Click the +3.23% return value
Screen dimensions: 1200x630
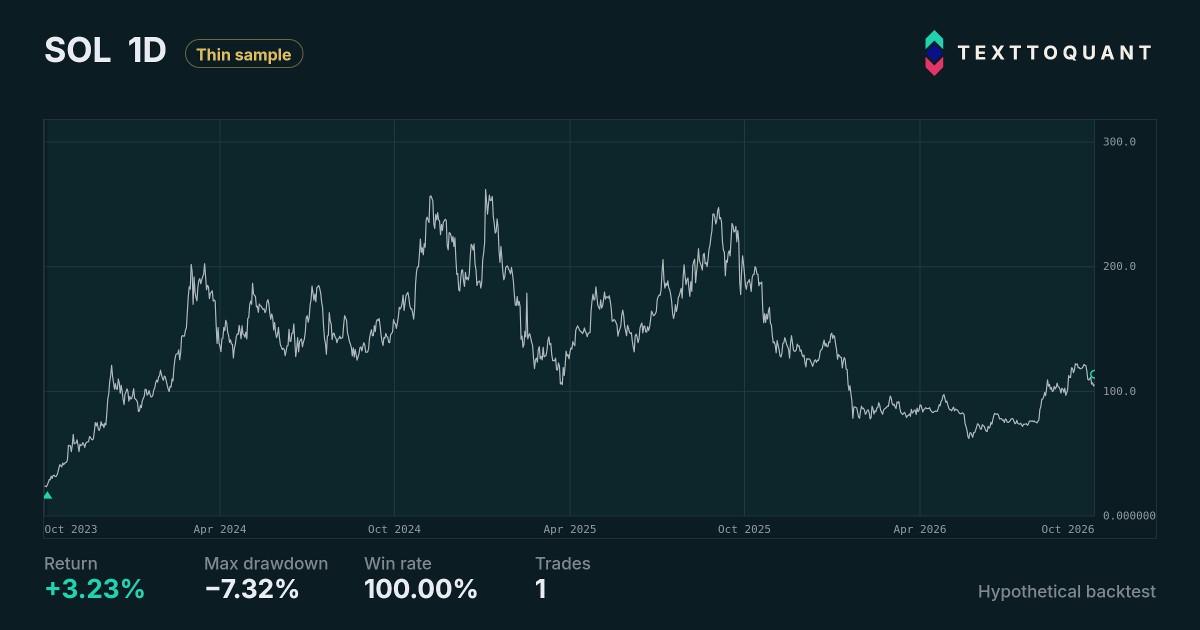click(95, 590)
